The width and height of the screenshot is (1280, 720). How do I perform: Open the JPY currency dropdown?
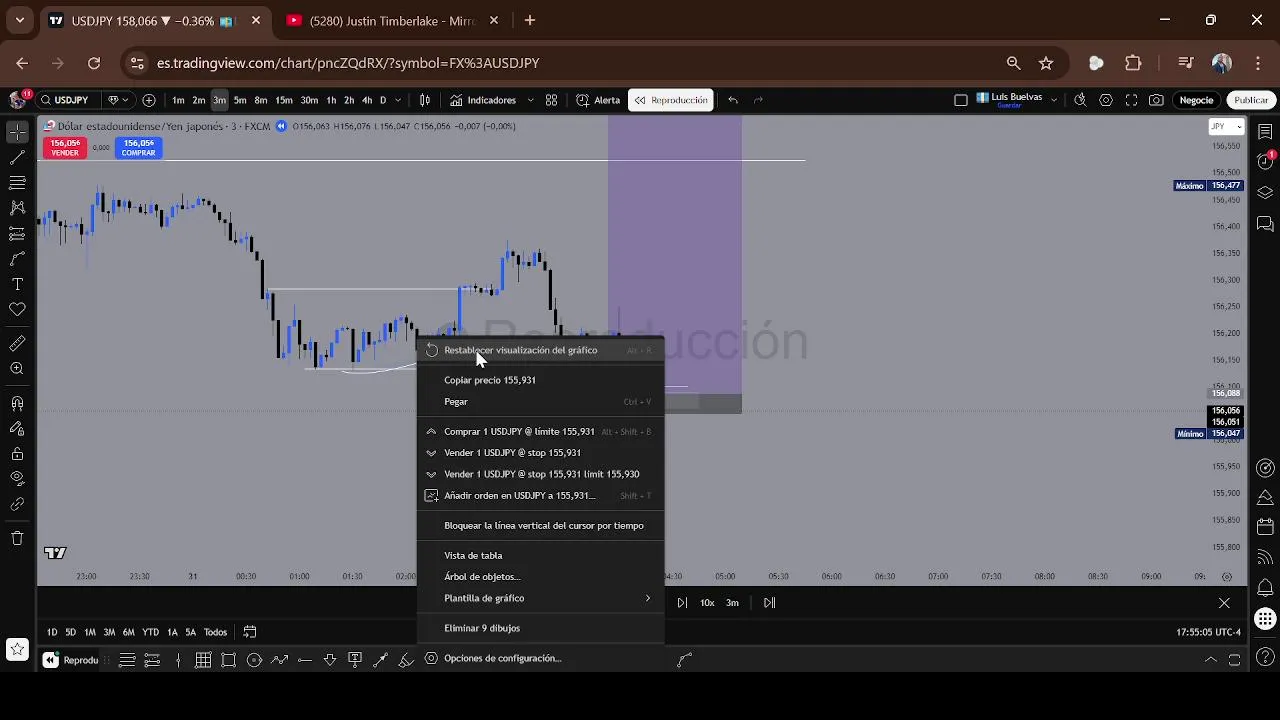click(1226, 127)
